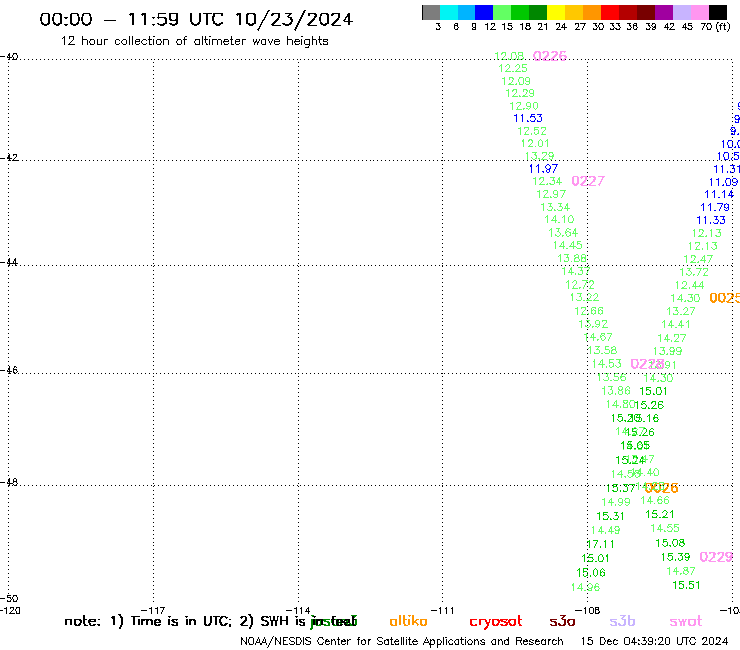
Task: Click the dark blue 12 ft legend swatch
Action: click(484, 12)
